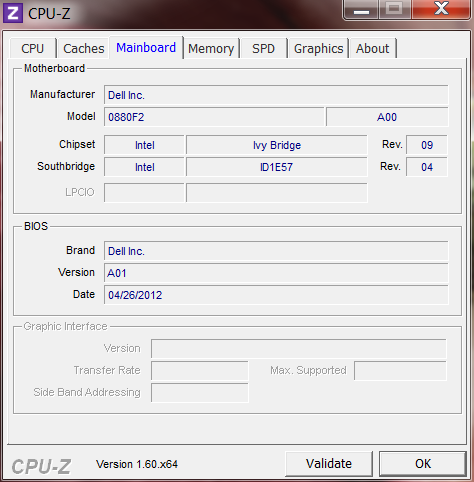Click the model revision field A00
The height and width of the screenshot is (482, 474).
tap(387, 117)
